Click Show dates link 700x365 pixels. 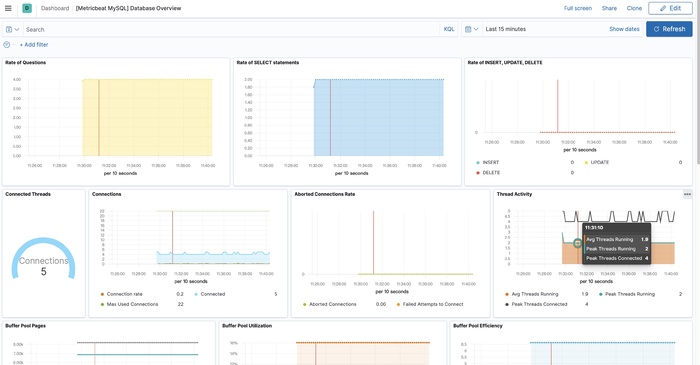[624, 29]
